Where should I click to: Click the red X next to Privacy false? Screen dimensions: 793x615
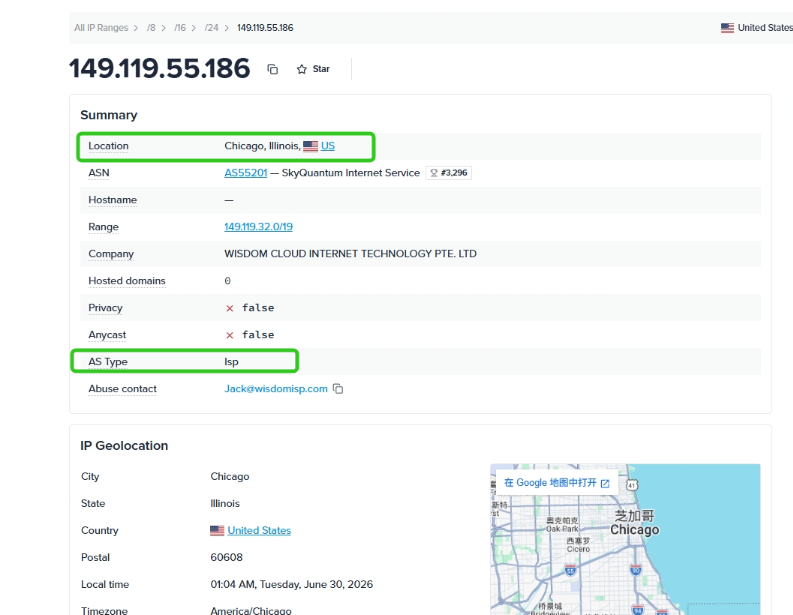(230, 308)
